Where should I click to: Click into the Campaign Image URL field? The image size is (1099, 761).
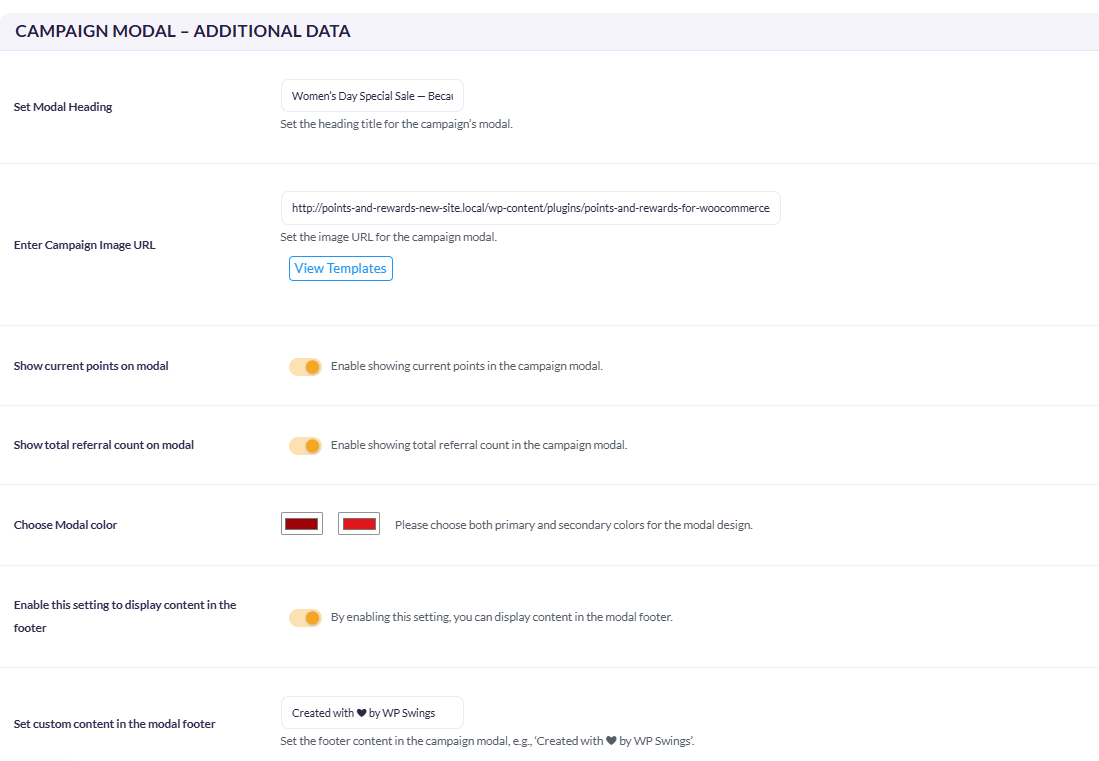(531, 208)
